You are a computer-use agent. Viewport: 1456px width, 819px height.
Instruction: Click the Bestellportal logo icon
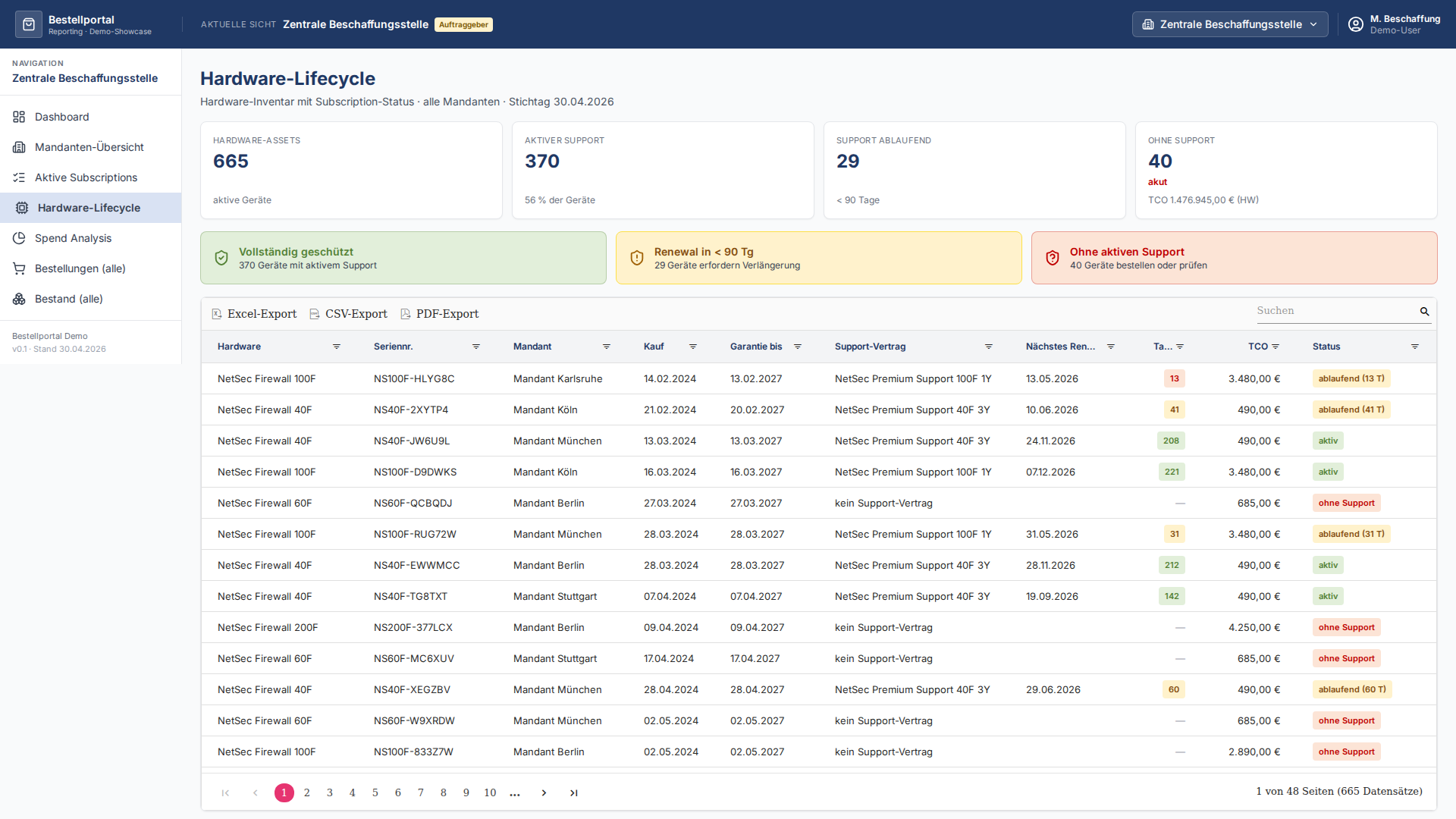(29, 24)
